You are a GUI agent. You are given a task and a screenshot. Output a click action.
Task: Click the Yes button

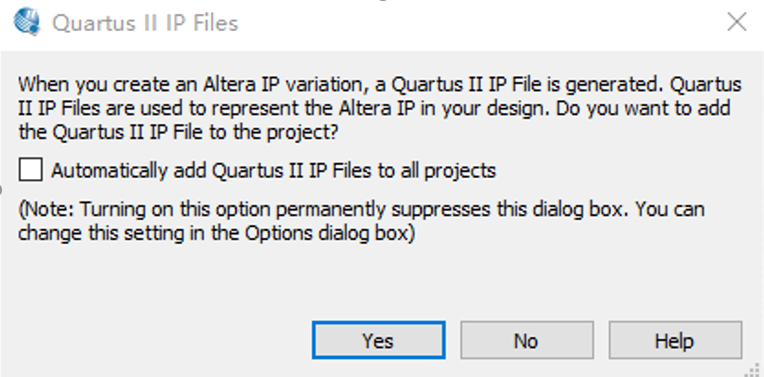379,340
